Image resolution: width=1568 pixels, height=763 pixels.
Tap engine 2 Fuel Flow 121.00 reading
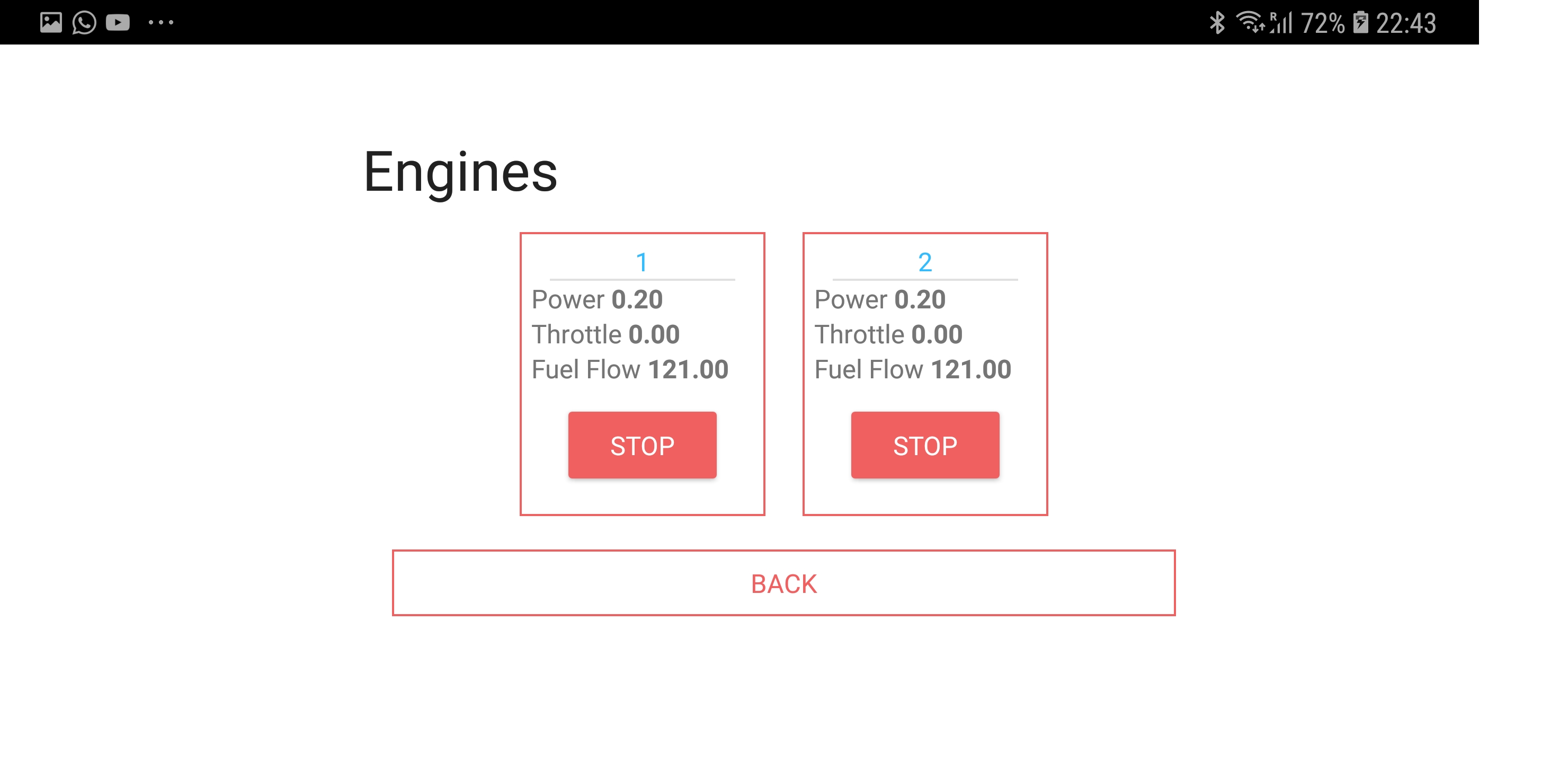[913, 370]
